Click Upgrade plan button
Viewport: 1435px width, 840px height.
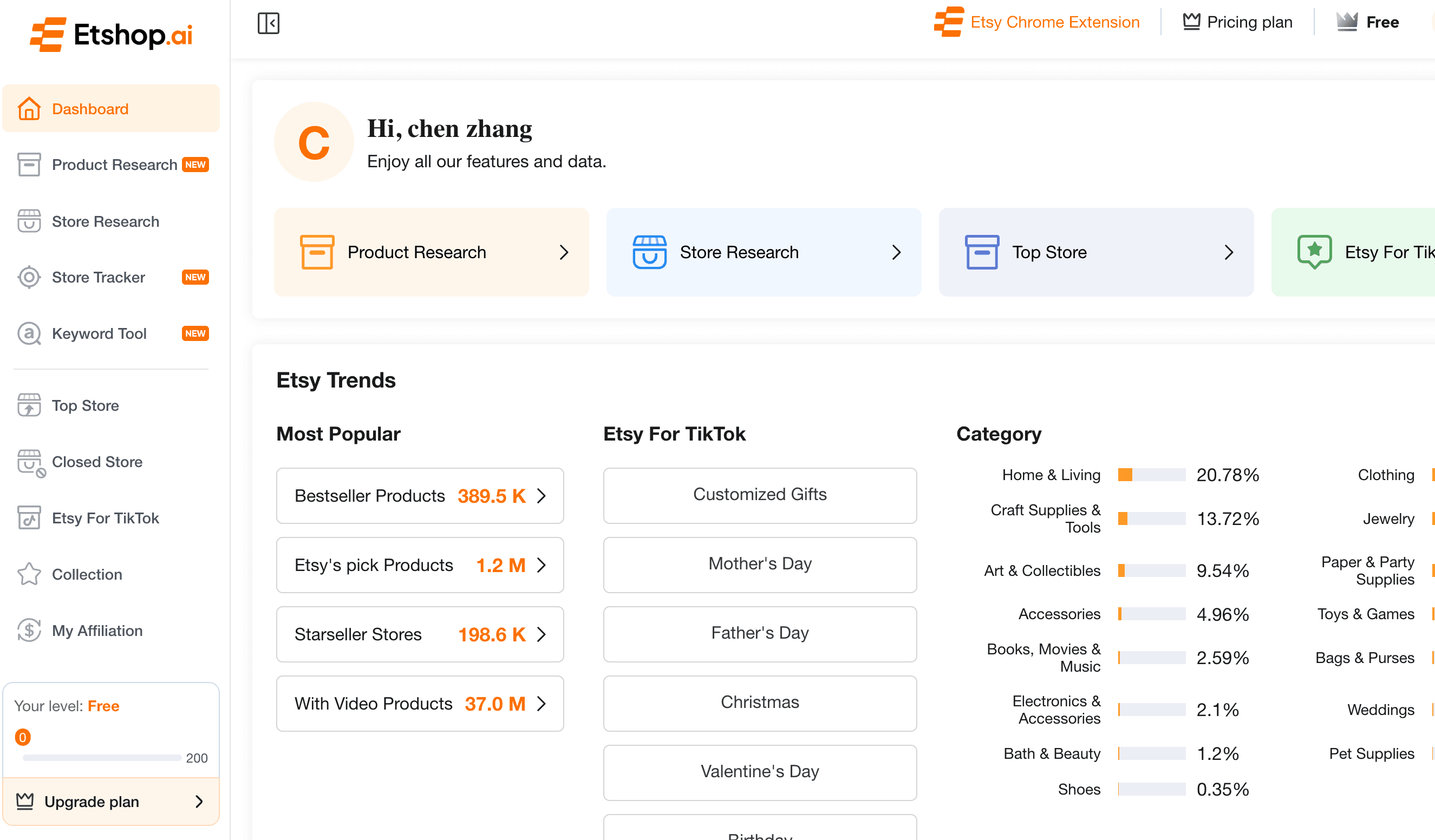tap(111, 801)
